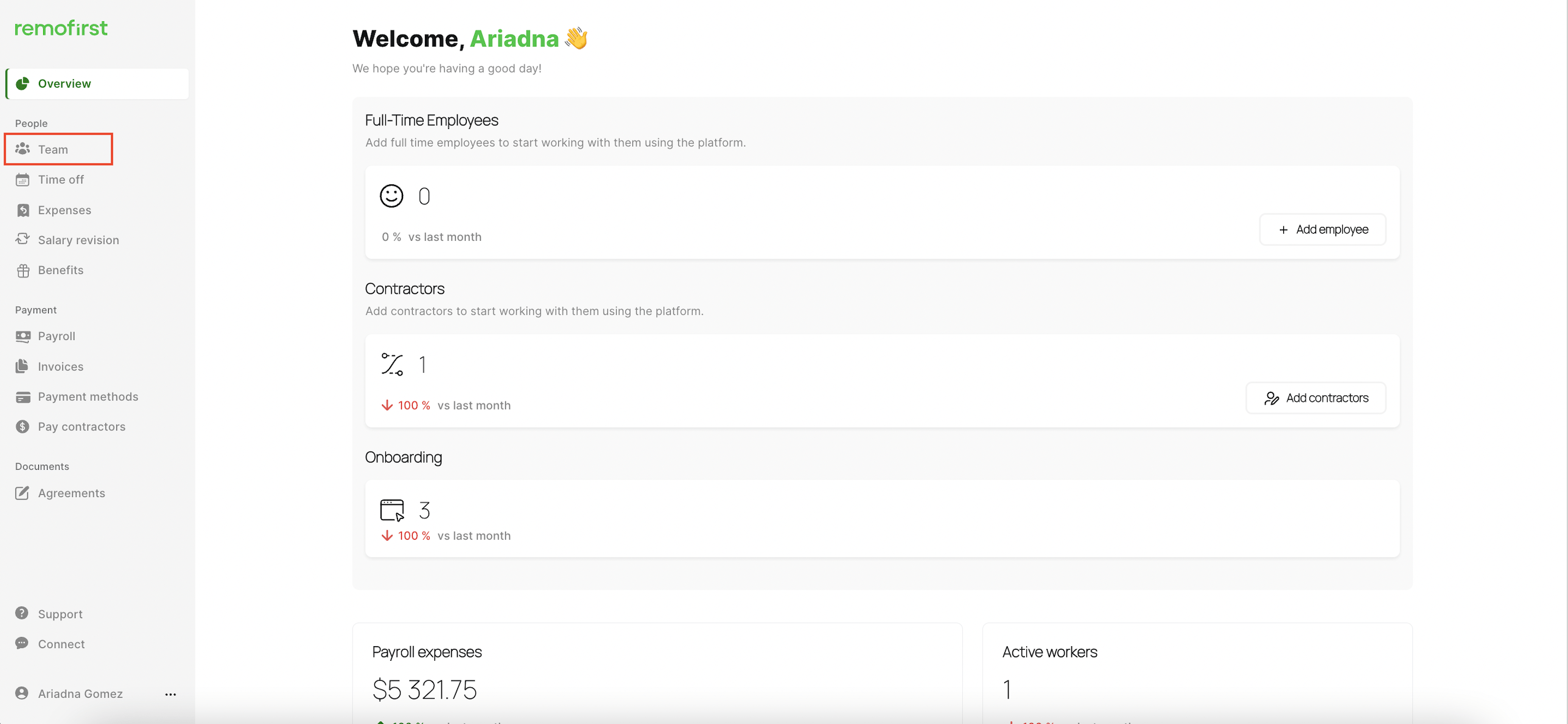Image resolution: width=1568 pixels, height=724 pixels.
Task: Open the Agreements page
Action: [71, 493]
